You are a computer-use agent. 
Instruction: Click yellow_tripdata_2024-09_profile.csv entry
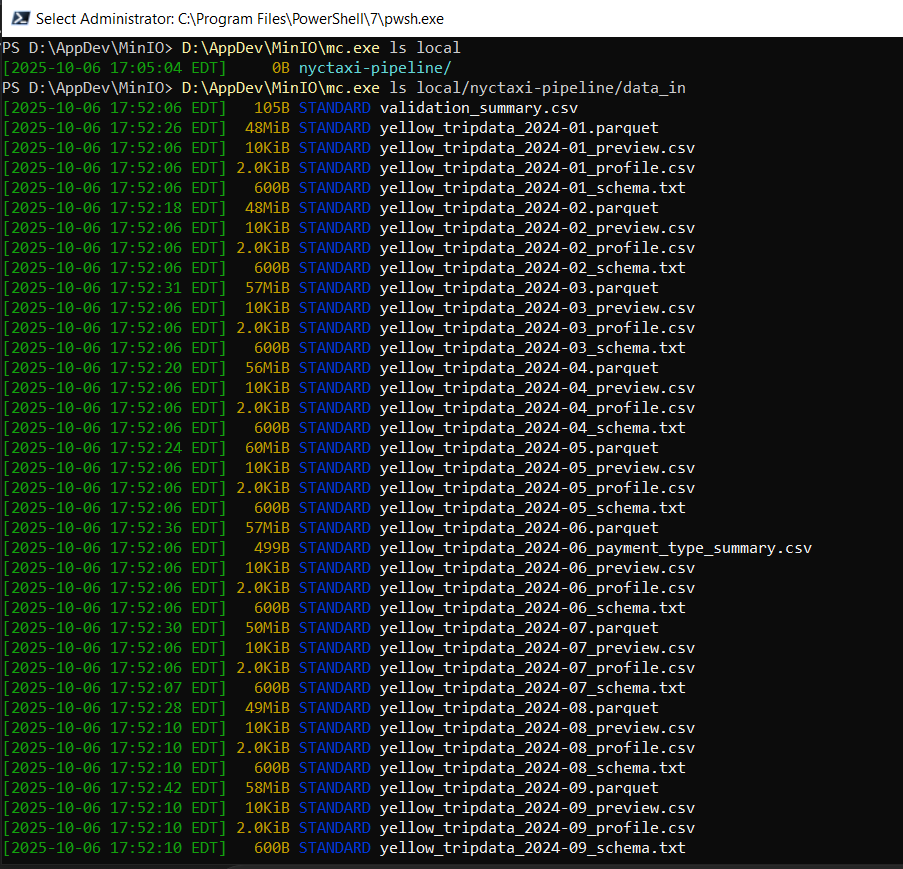click(x=537, y=829)
